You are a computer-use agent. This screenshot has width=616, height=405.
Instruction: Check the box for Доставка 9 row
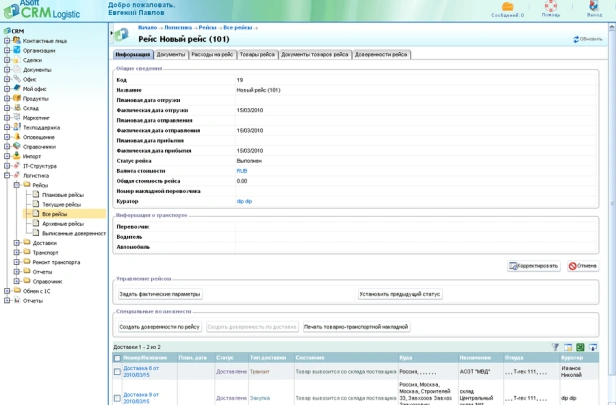(x=118, y=397)
